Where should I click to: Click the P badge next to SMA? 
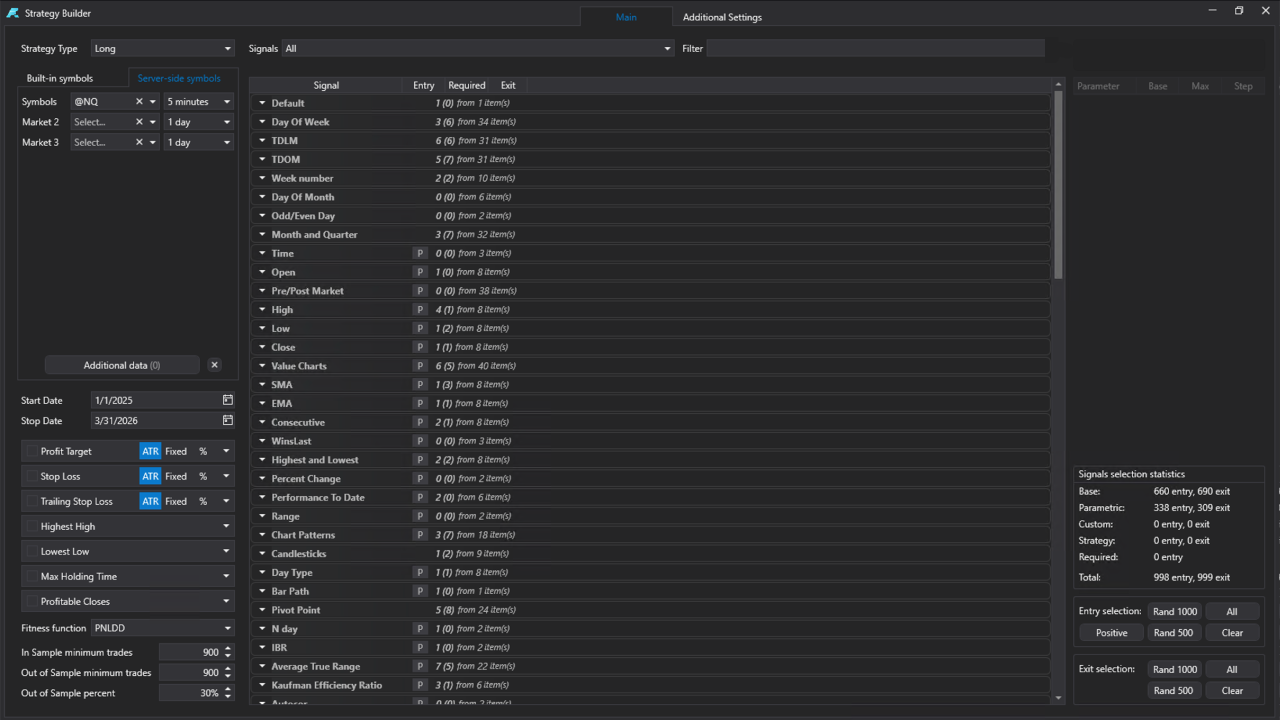point(420,384)
